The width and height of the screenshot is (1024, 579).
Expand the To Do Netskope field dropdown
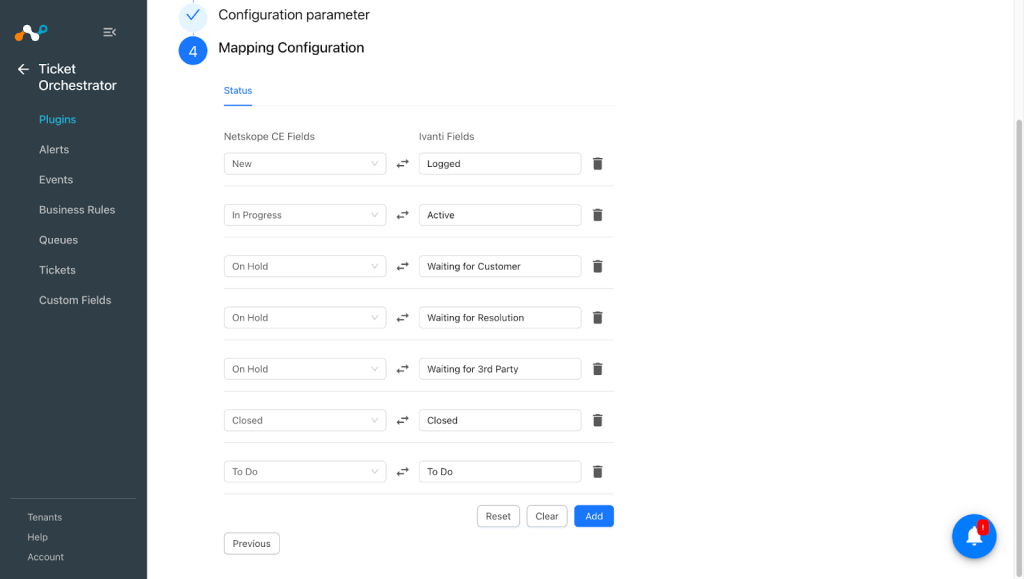coord(305,472)
